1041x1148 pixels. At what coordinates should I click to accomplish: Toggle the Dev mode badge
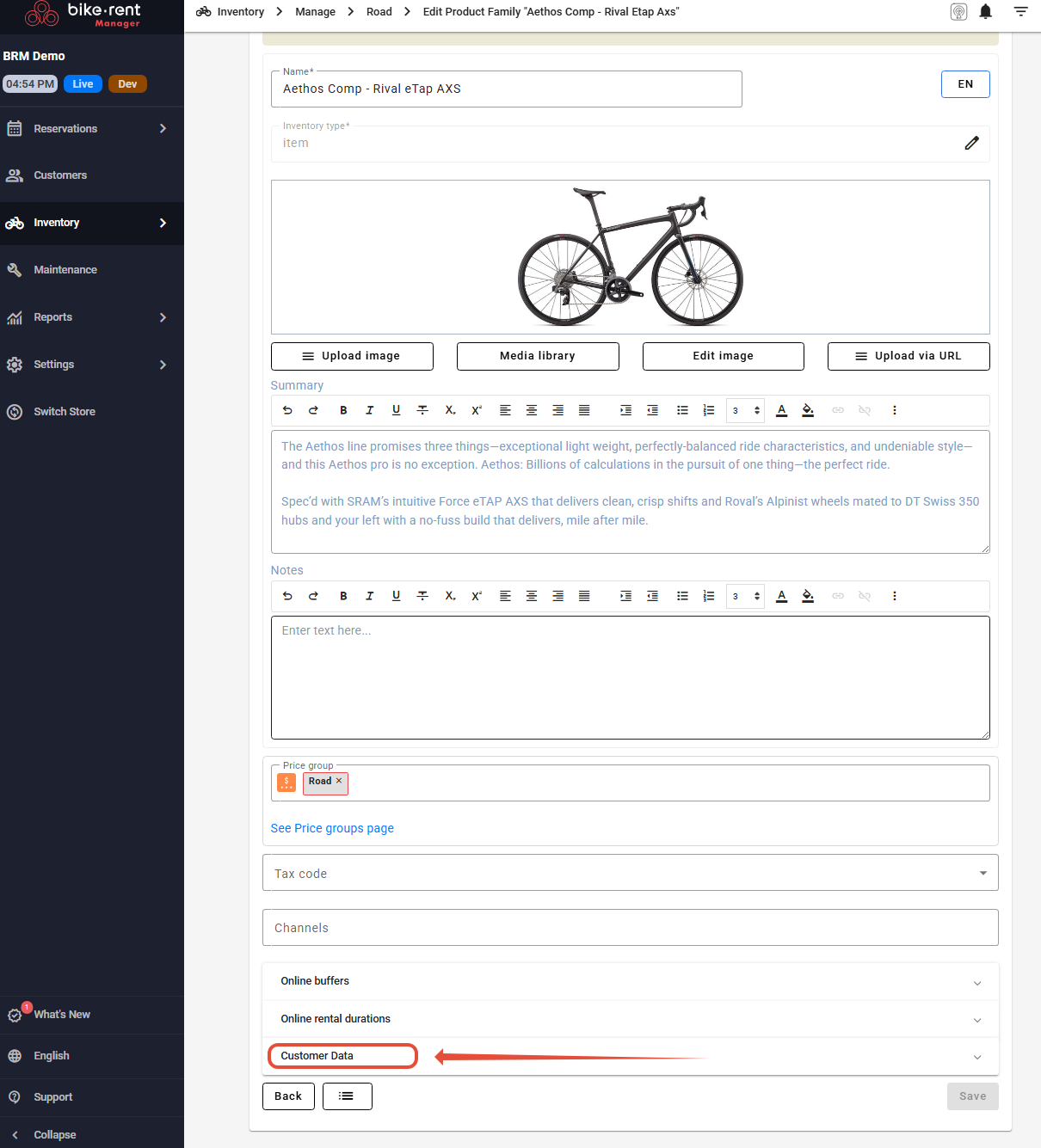click(127, 83)
